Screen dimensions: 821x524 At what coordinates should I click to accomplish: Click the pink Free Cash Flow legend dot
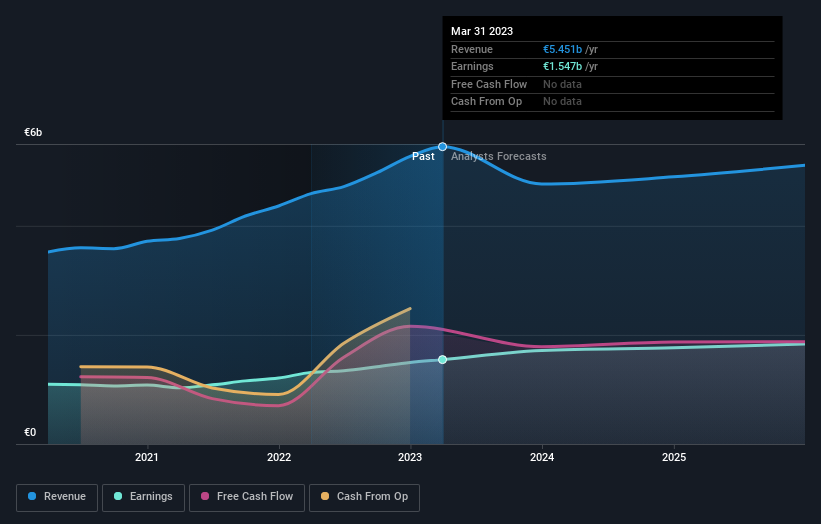click(x=205, y=496)
